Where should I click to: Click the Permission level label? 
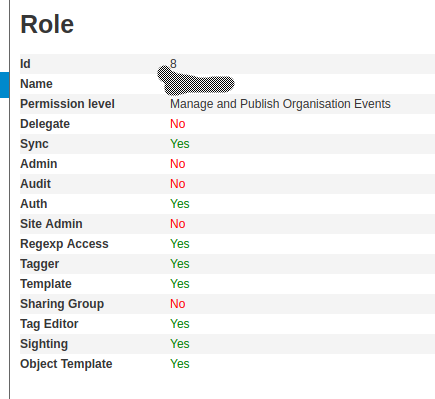[x=67, y=104]
